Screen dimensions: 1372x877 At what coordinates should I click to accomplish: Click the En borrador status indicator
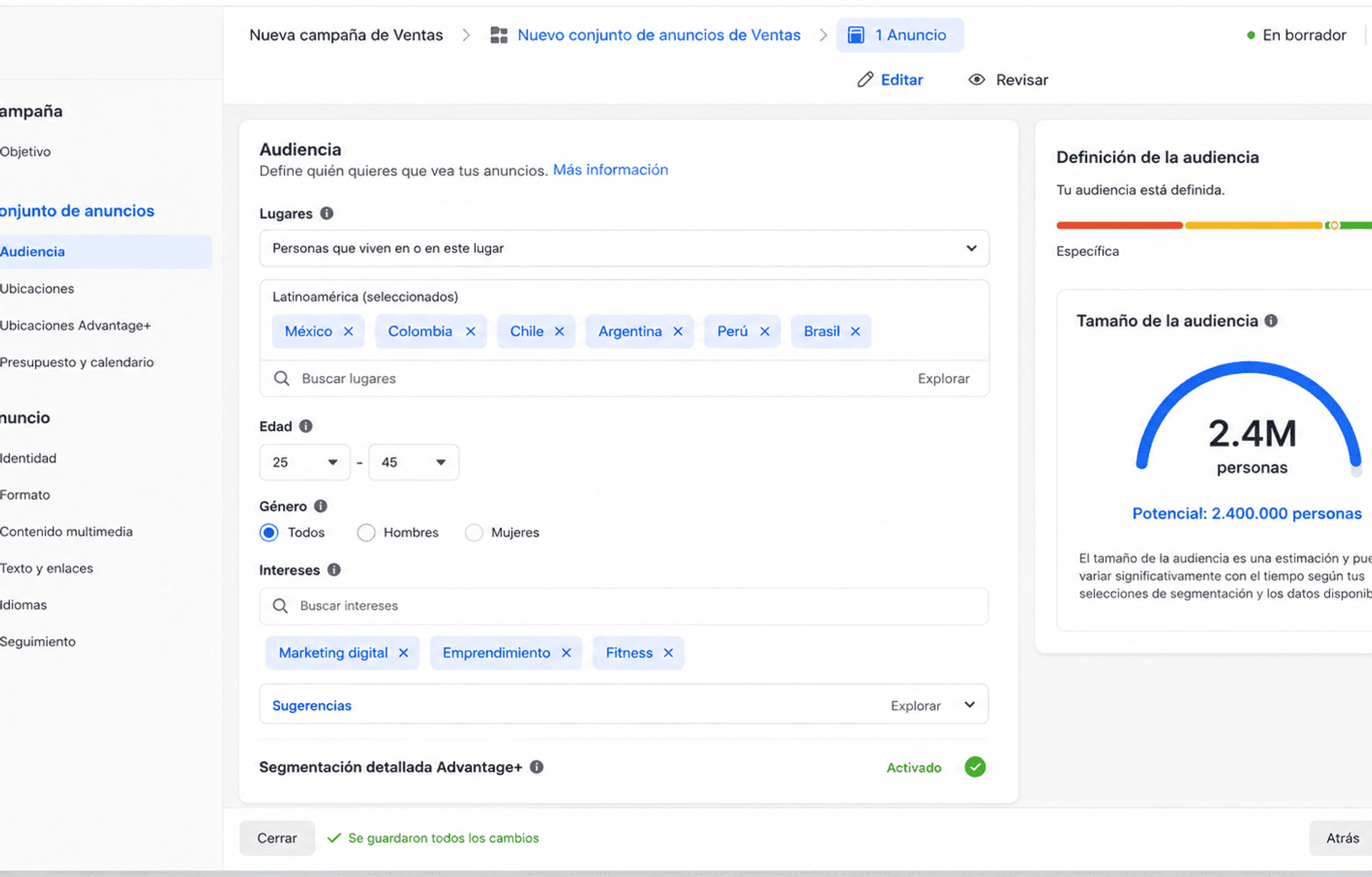point(1296,35)
